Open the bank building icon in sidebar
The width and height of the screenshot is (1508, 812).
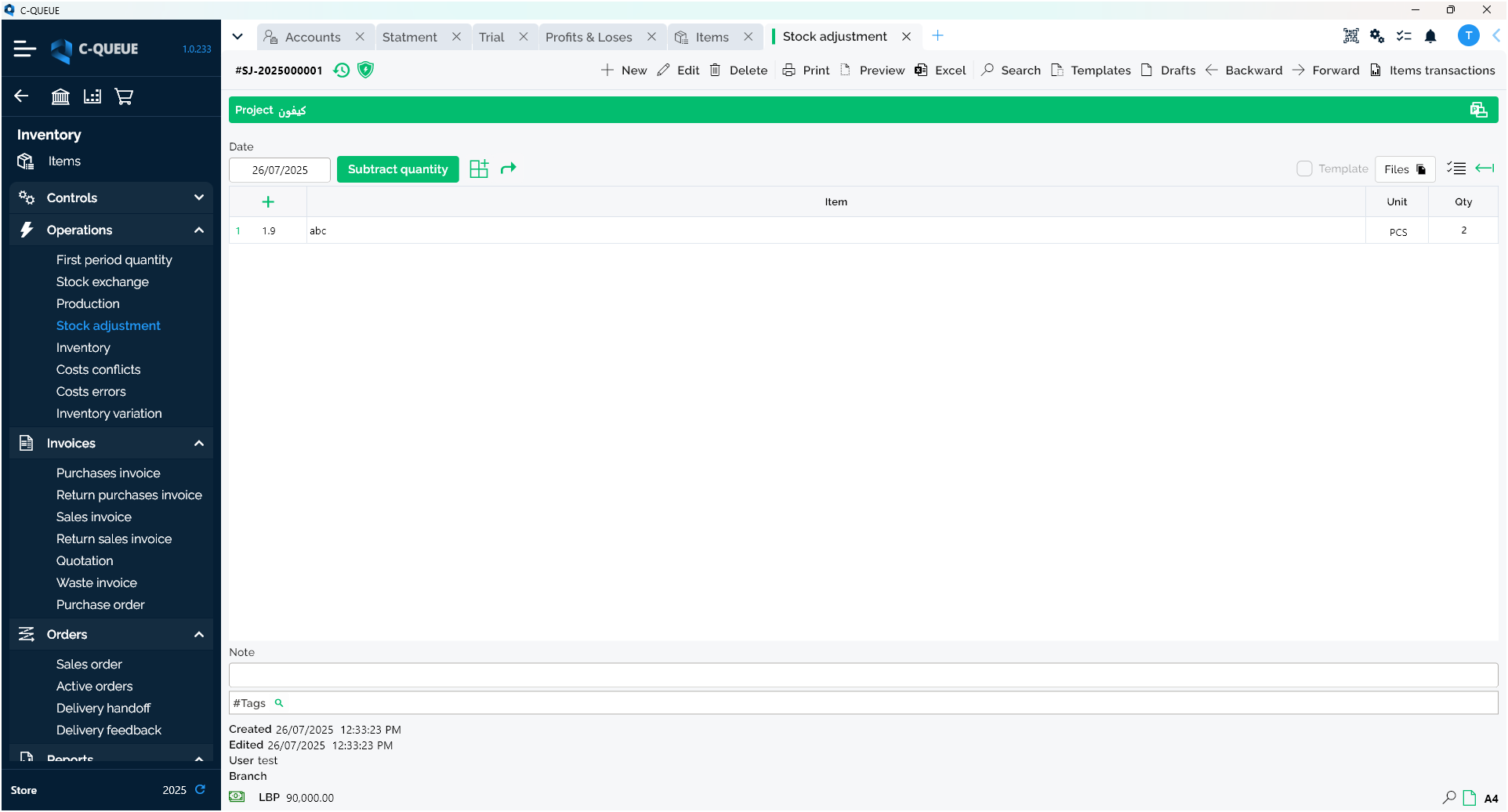(x=60, y=96)
